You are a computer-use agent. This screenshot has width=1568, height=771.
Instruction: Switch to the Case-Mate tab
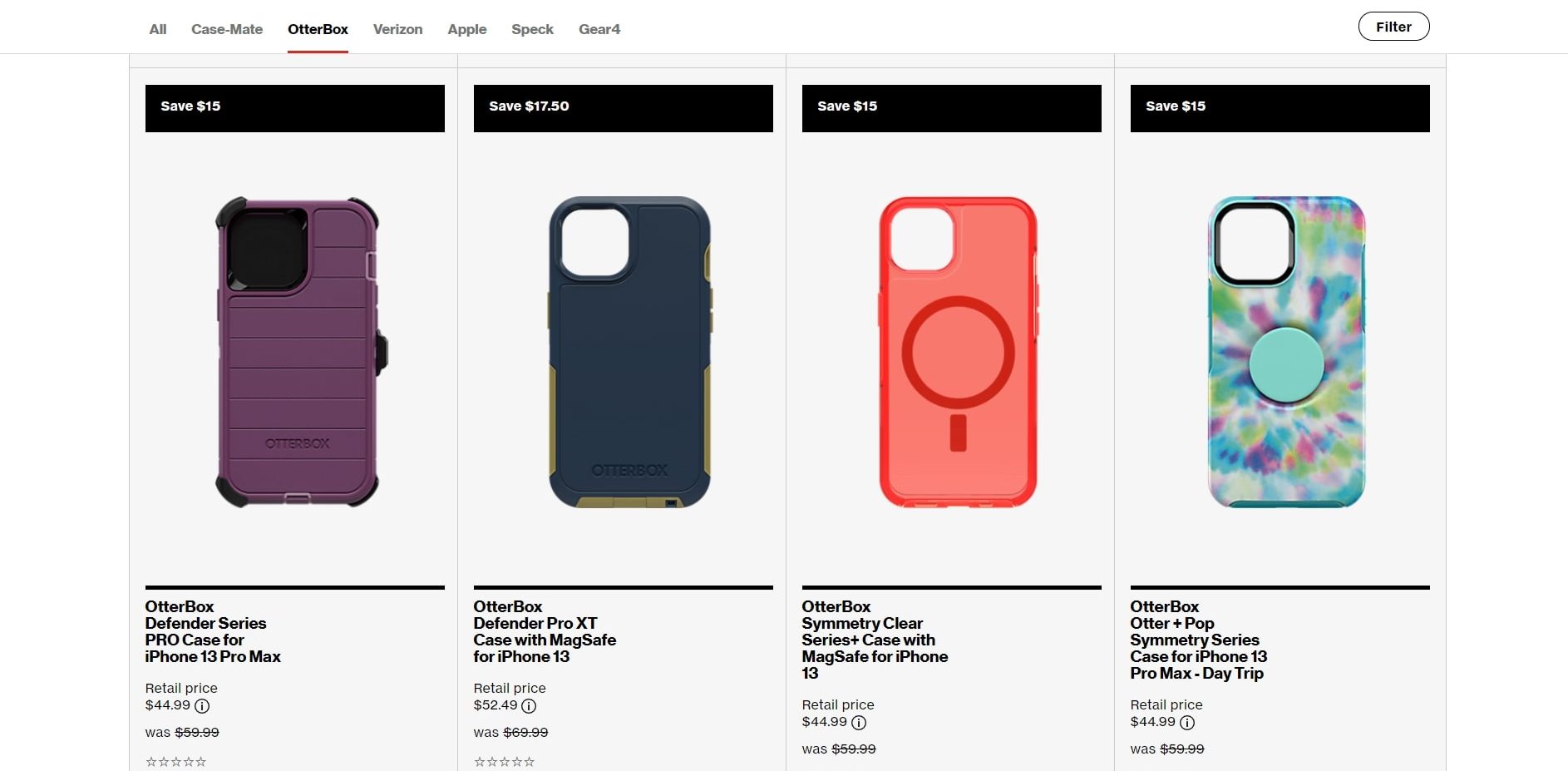click(227, 29)
